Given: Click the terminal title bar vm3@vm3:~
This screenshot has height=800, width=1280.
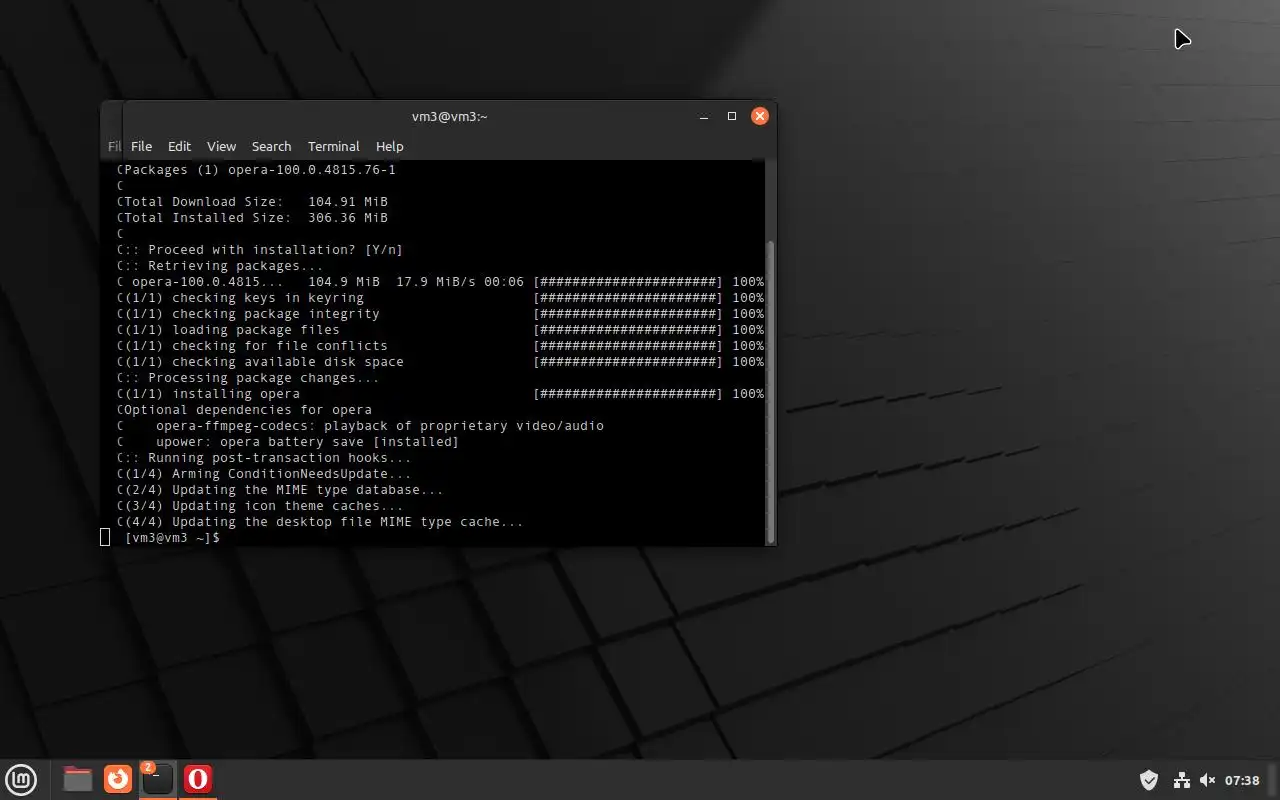Looking at the screenshot, I should tap(449, 116).
